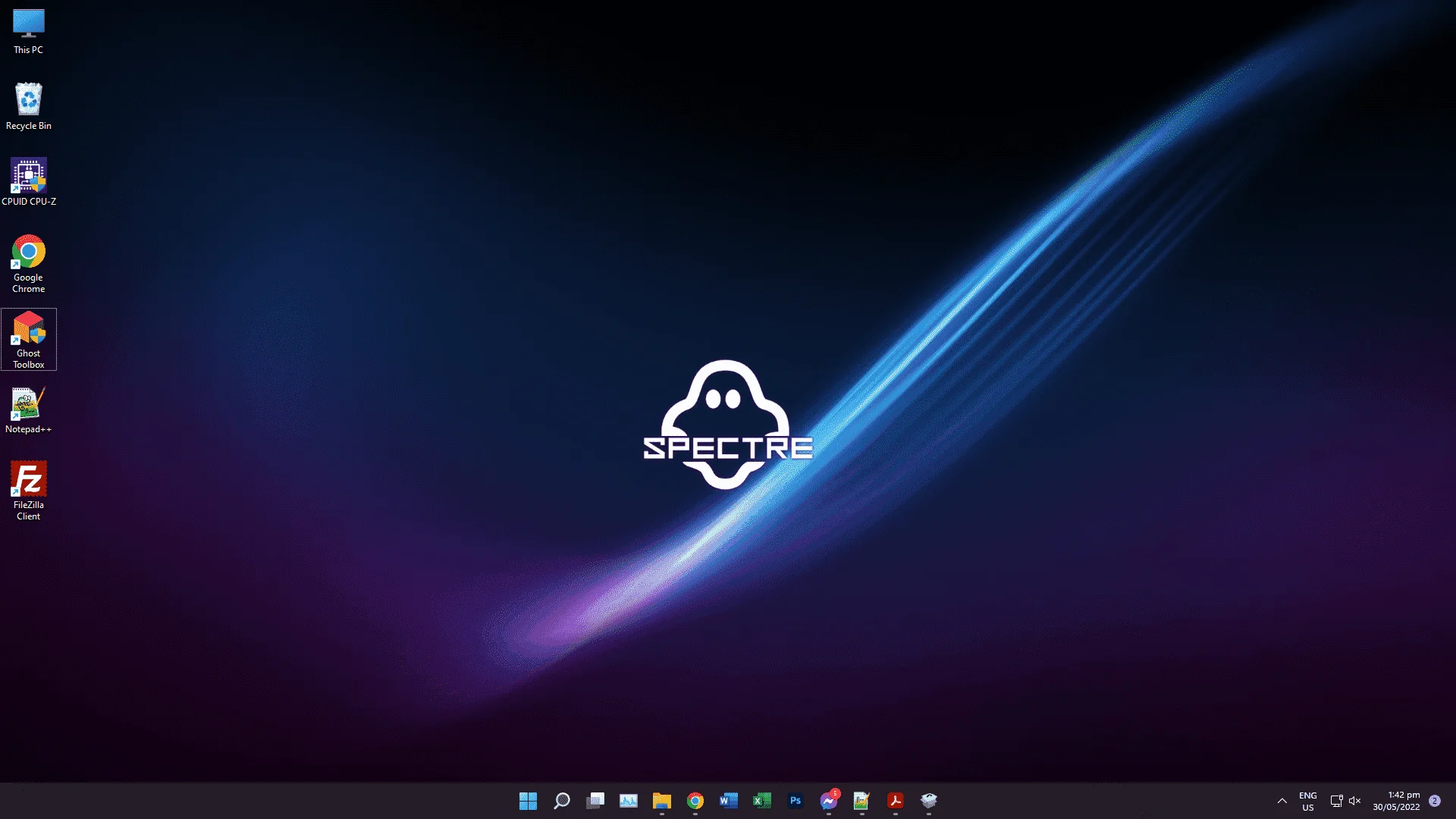Select the Notepad++ desktop shortcut
Viewport: 1456px width, 819px height.
(x=29, y=410)
